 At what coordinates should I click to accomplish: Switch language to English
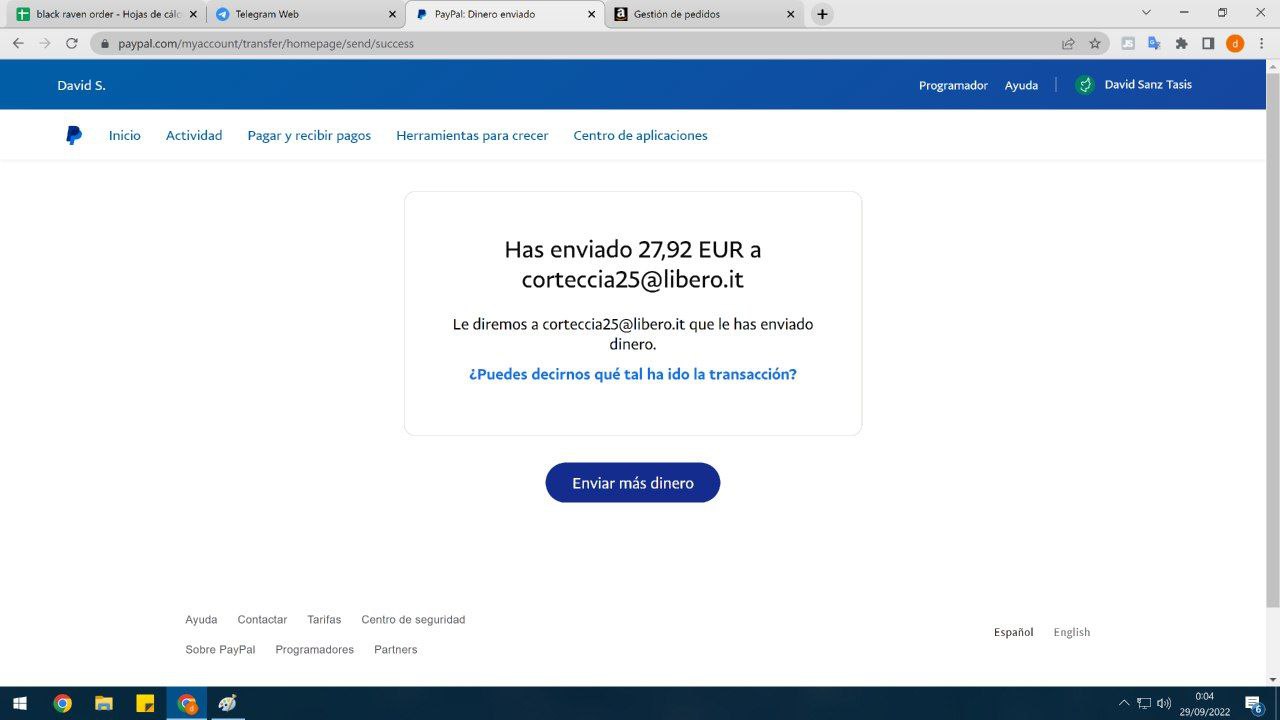pyautogui.click(x=1071, y=632)
